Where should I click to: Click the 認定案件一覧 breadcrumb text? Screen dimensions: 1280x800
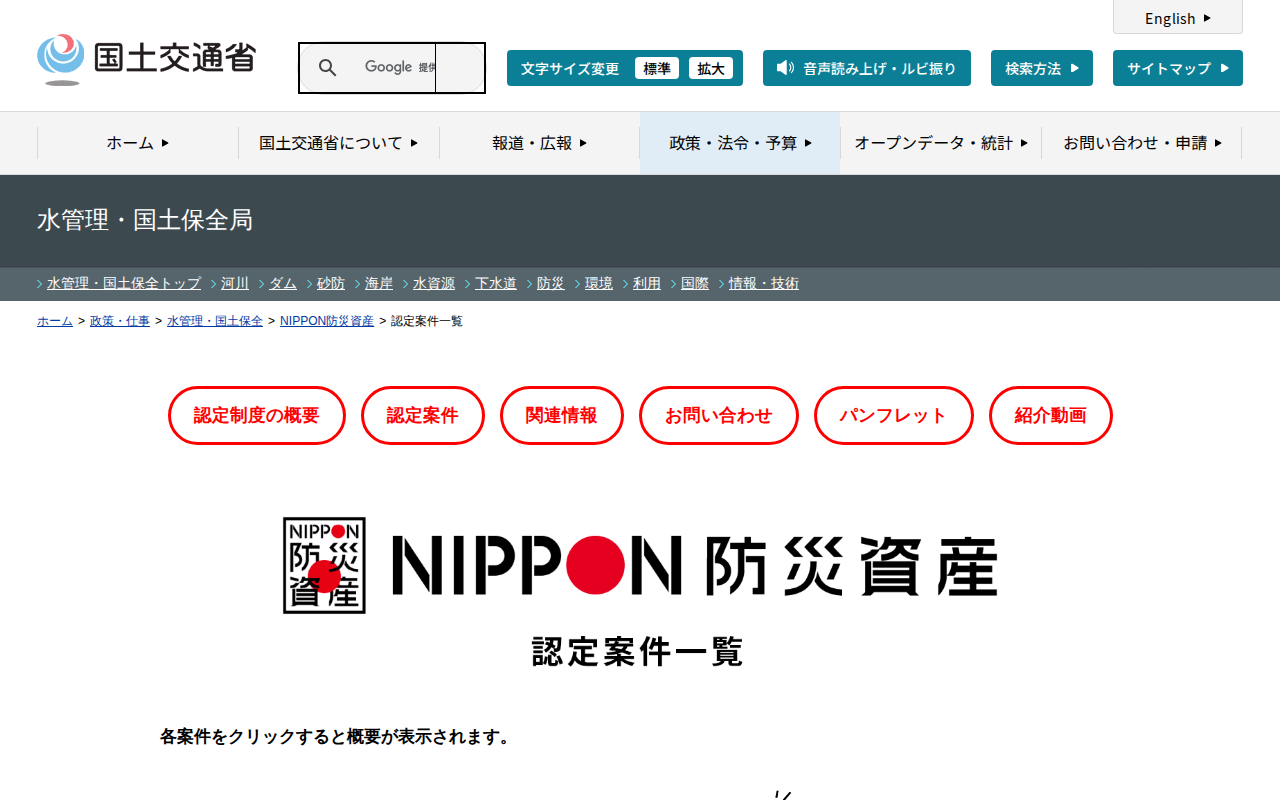[x=427, y=321]
